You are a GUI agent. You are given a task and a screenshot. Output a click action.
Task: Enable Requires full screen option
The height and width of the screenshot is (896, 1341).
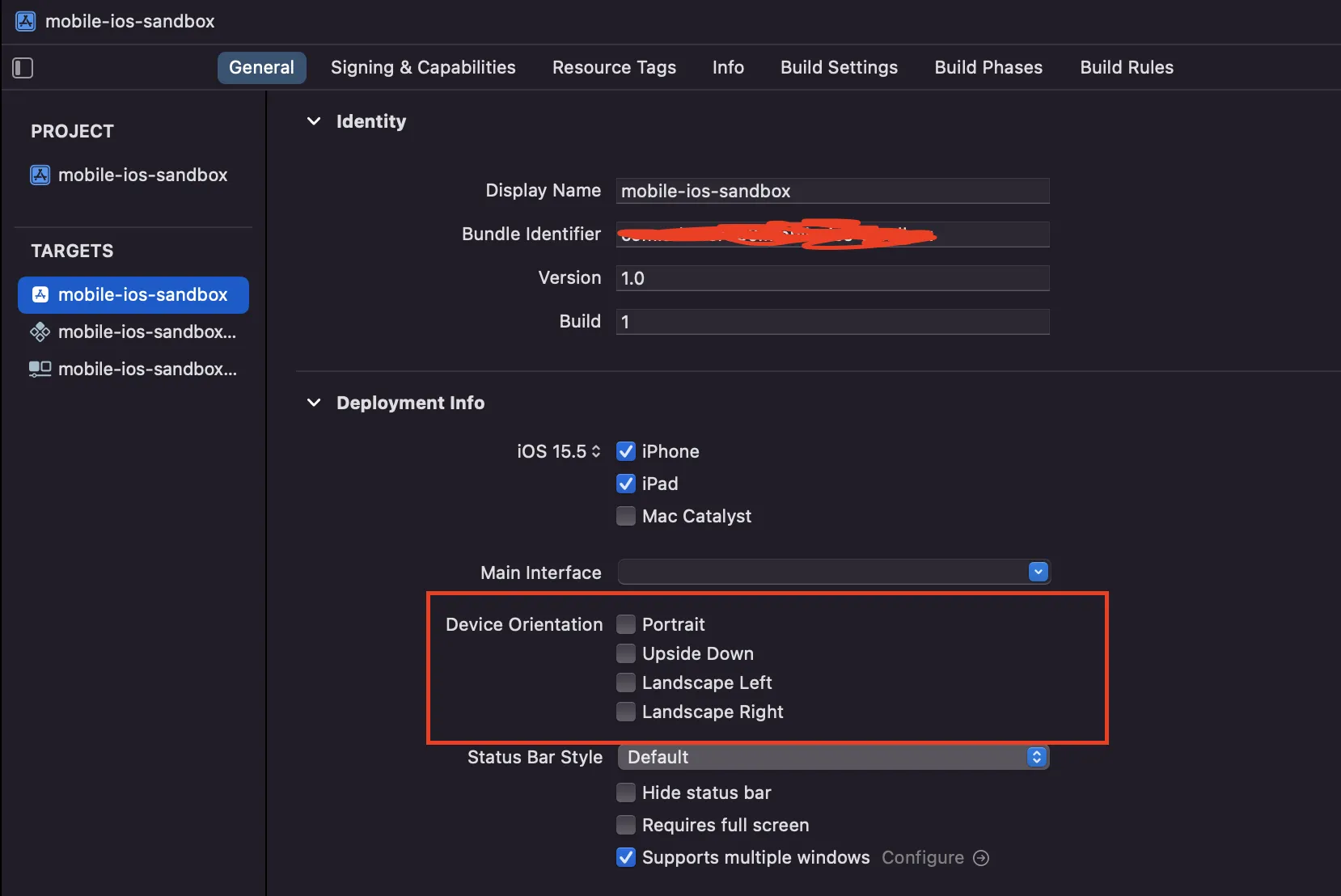626,825
